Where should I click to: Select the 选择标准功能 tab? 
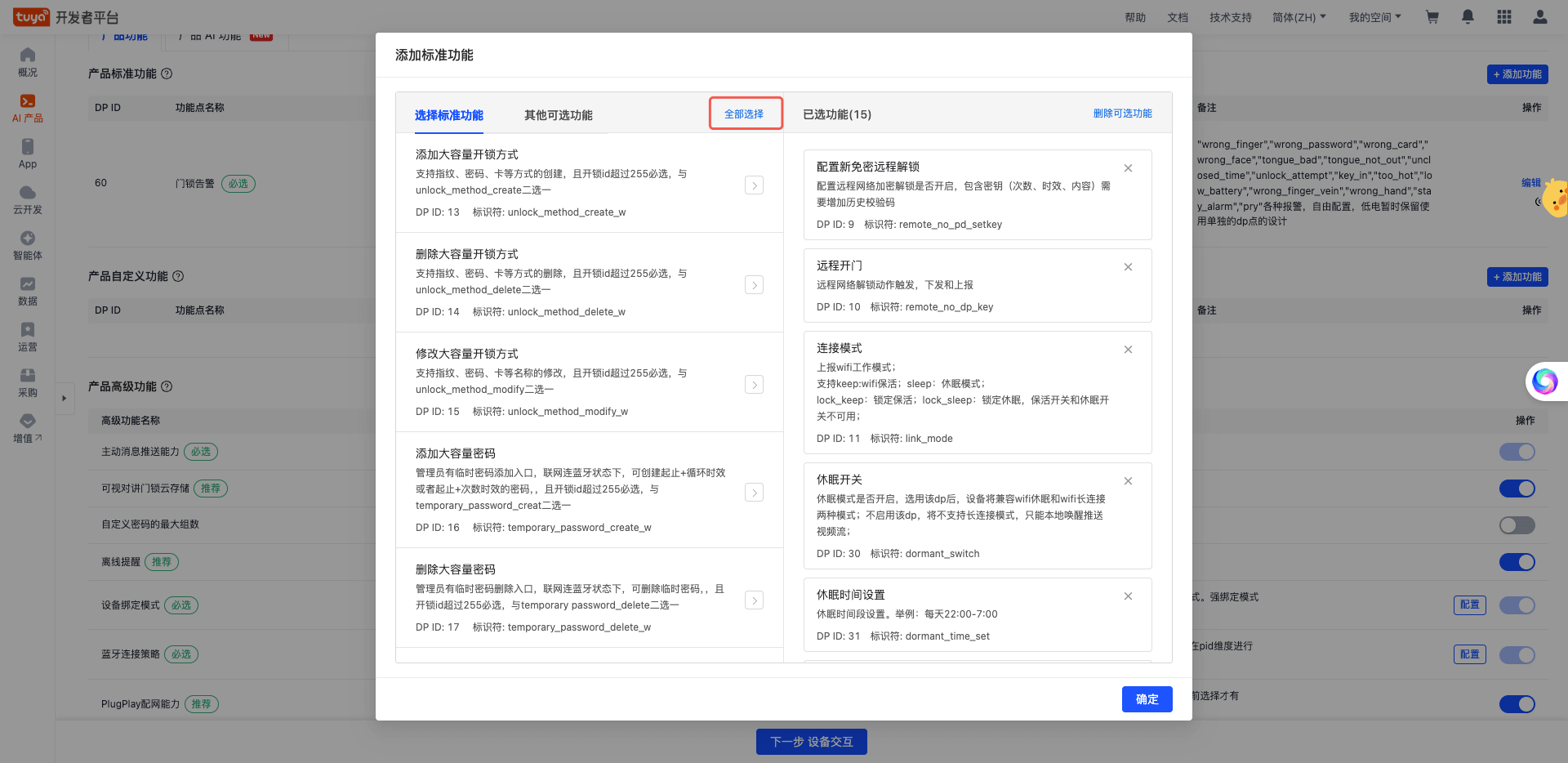click(448, 115)
